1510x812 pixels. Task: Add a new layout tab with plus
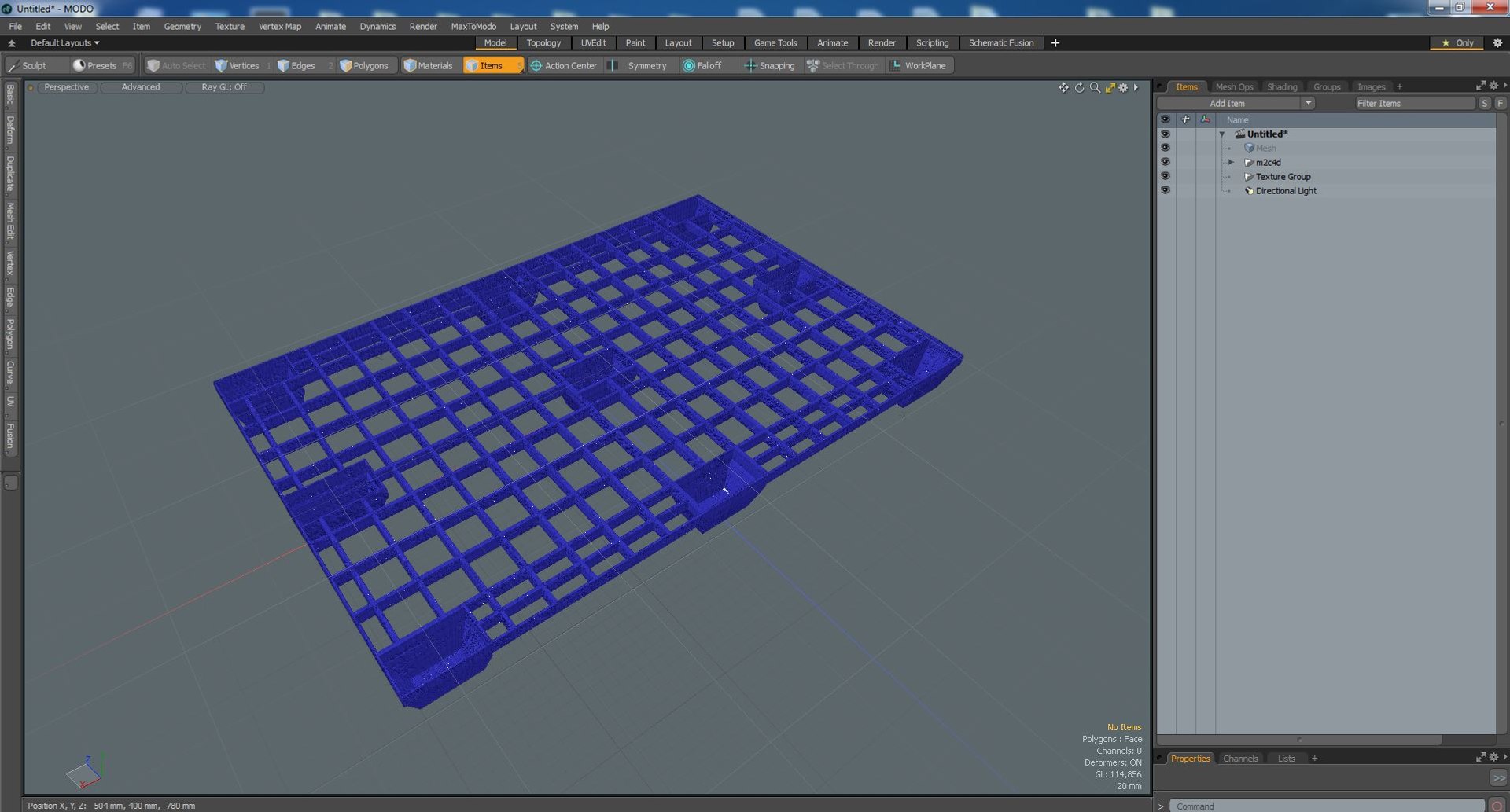coord(1055,43)
